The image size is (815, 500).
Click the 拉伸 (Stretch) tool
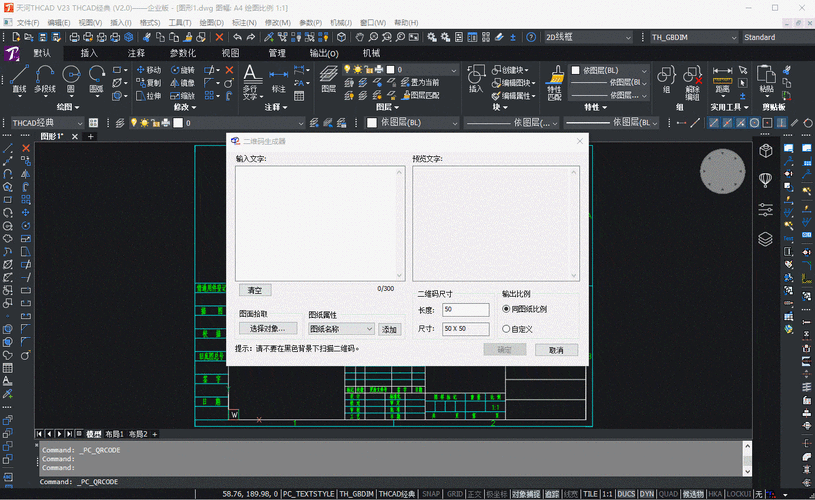tap(149, 96)
